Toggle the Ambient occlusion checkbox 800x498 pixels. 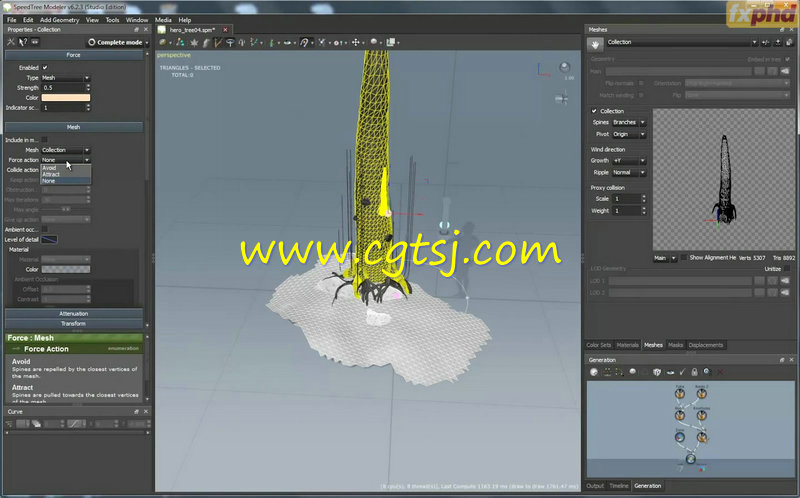click(x=44, y=230)
